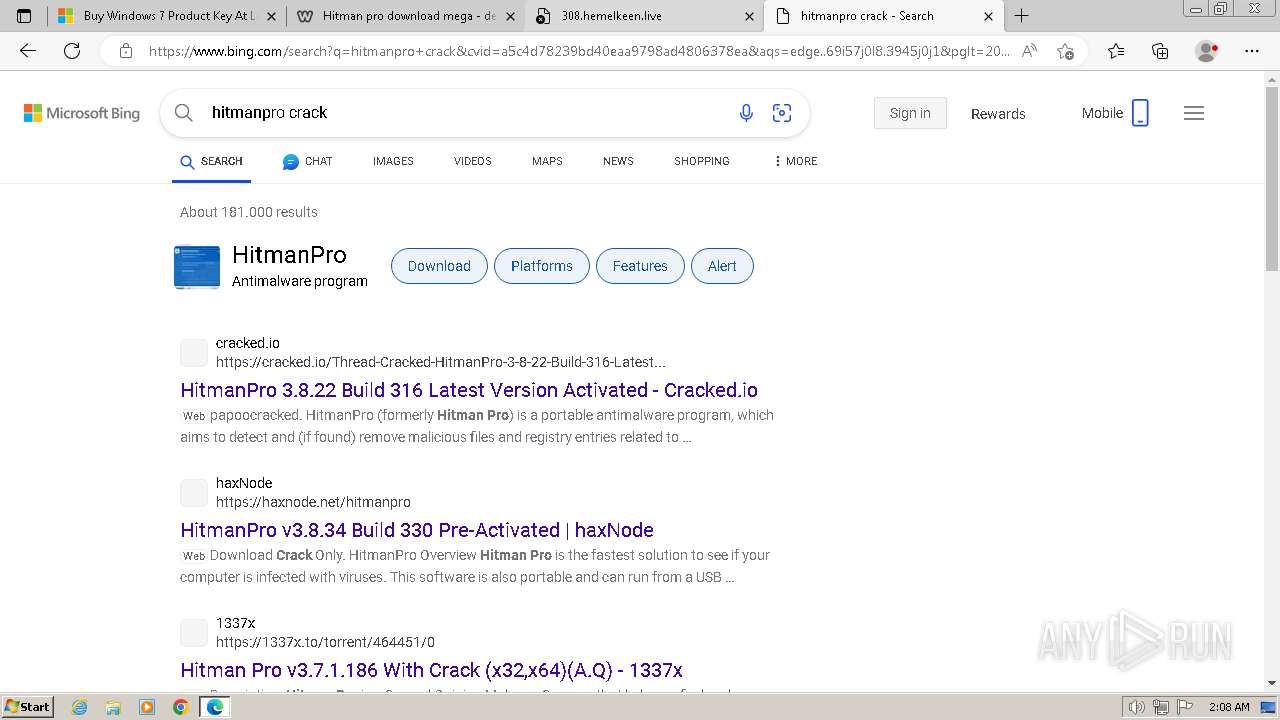View site information lock icon
1280x720 pixels.
click(125, 51)
